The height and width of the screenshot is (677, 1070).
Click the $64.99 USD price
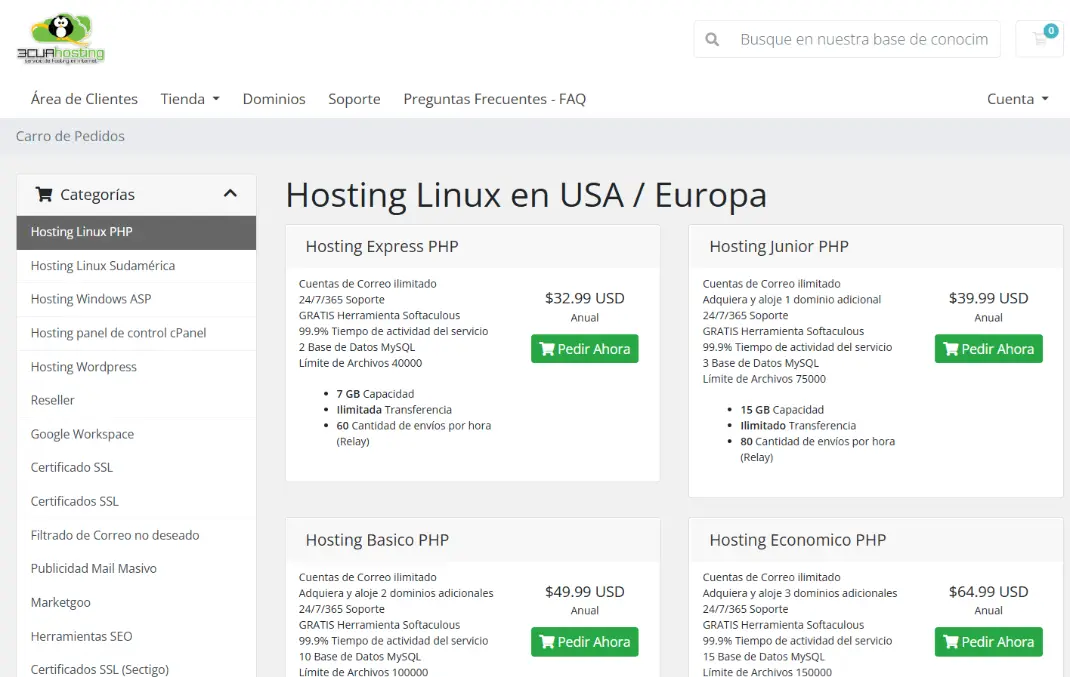(x=989, y=592)
